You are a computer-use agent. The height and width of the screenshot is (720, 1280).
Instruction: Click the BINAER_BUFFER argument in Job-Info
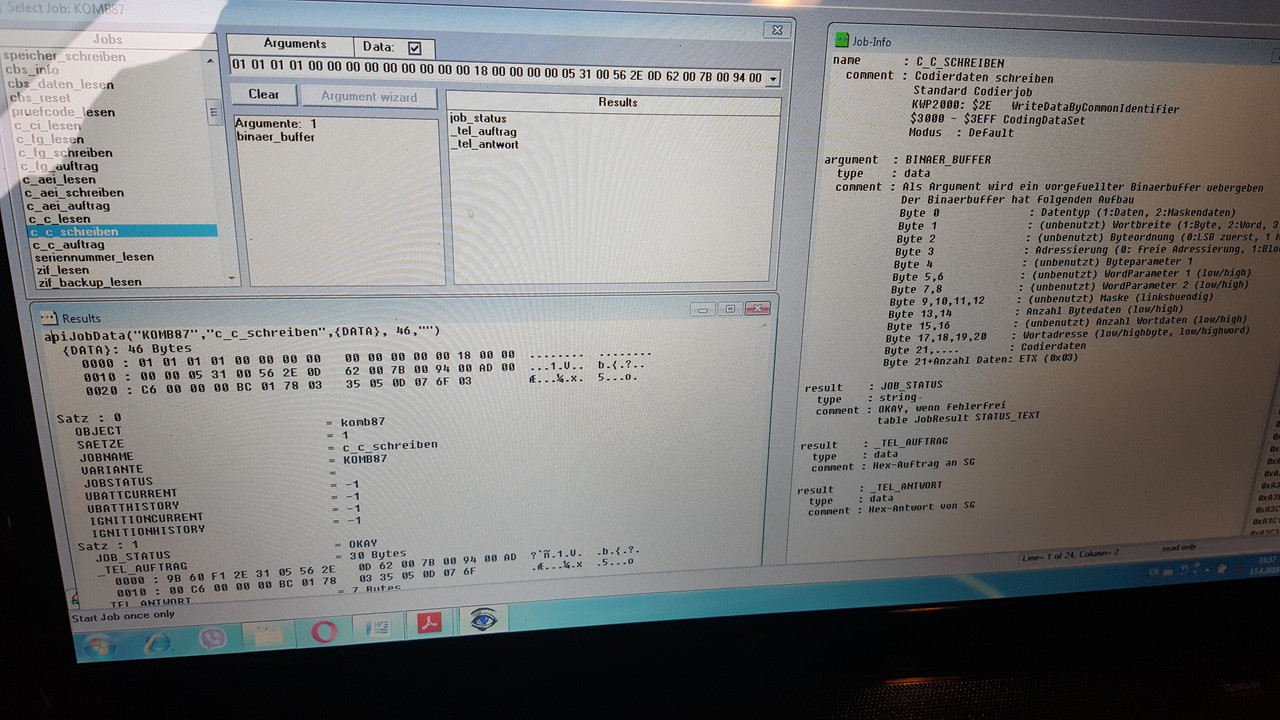948,159
